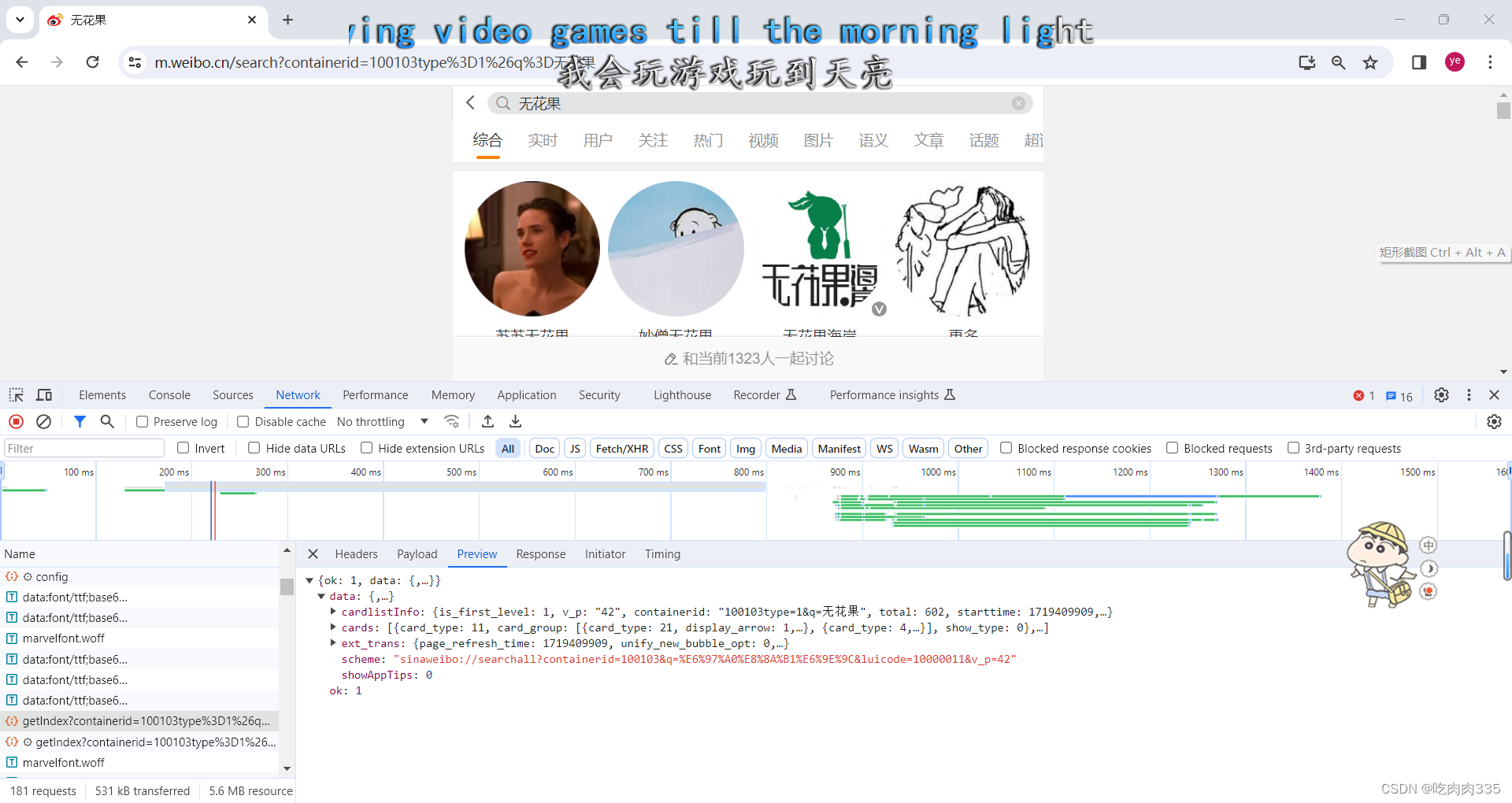Activate the DevTools inspect element picker
Image resolution: width=1512 pixels, height=803 pixels.
point(17,395)
